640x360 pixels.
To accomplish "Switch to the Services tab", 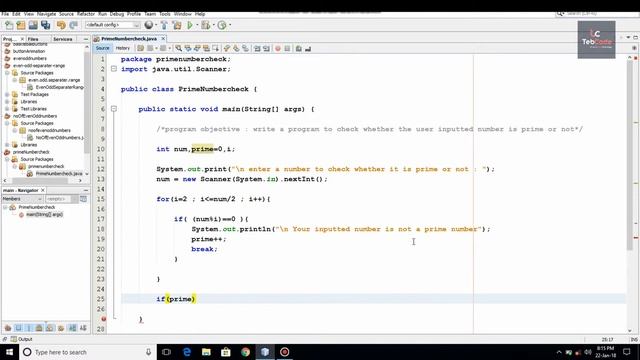I will click(62, 39).
